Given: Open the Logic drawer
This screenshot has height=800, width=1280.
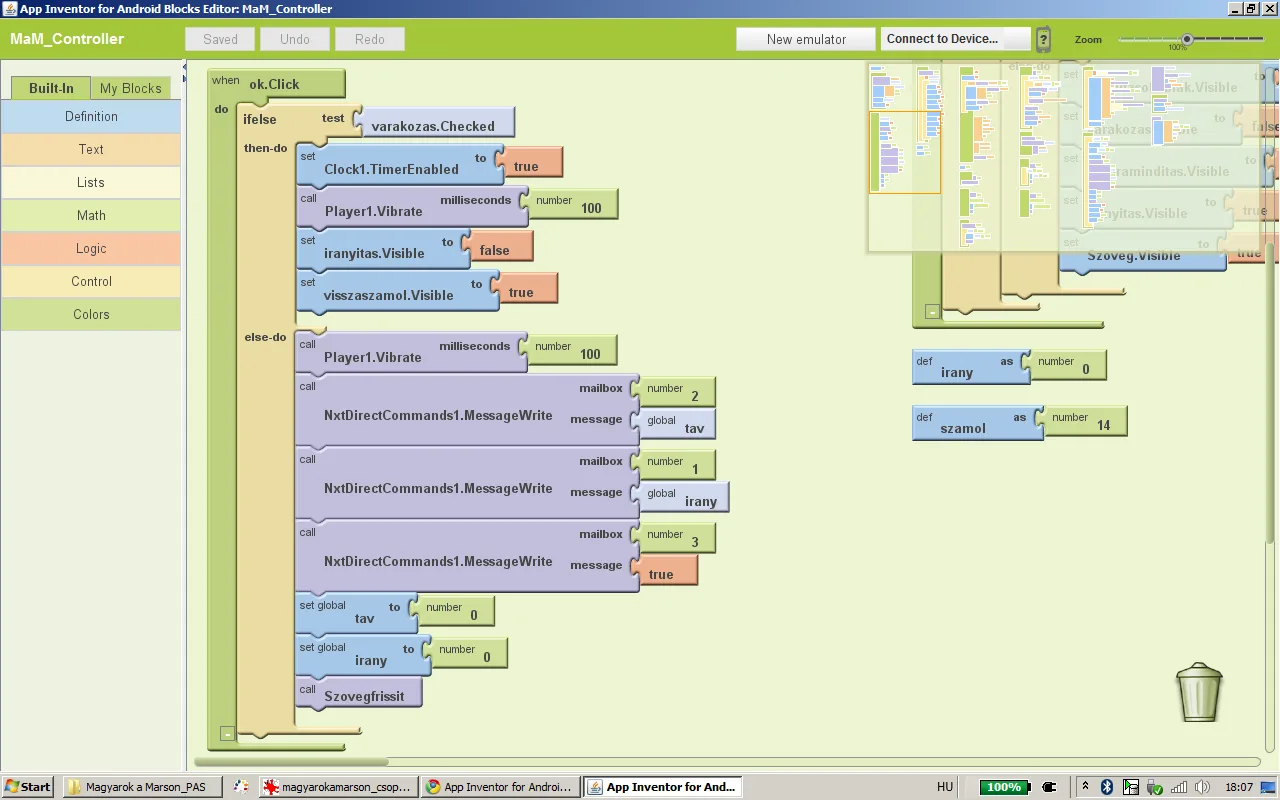Looking at the screenshot, I should pos(91,248).
